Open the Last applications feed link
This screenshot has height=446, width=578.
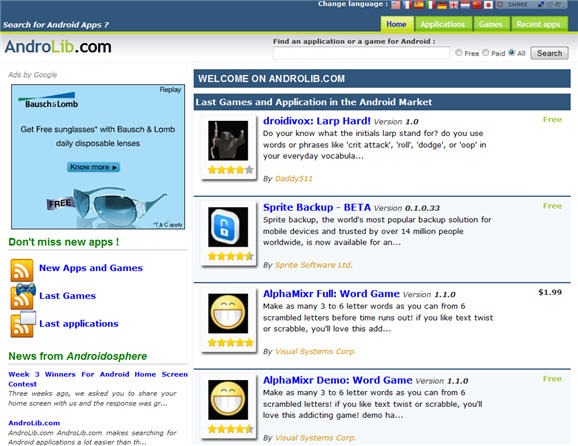point(79,324)
